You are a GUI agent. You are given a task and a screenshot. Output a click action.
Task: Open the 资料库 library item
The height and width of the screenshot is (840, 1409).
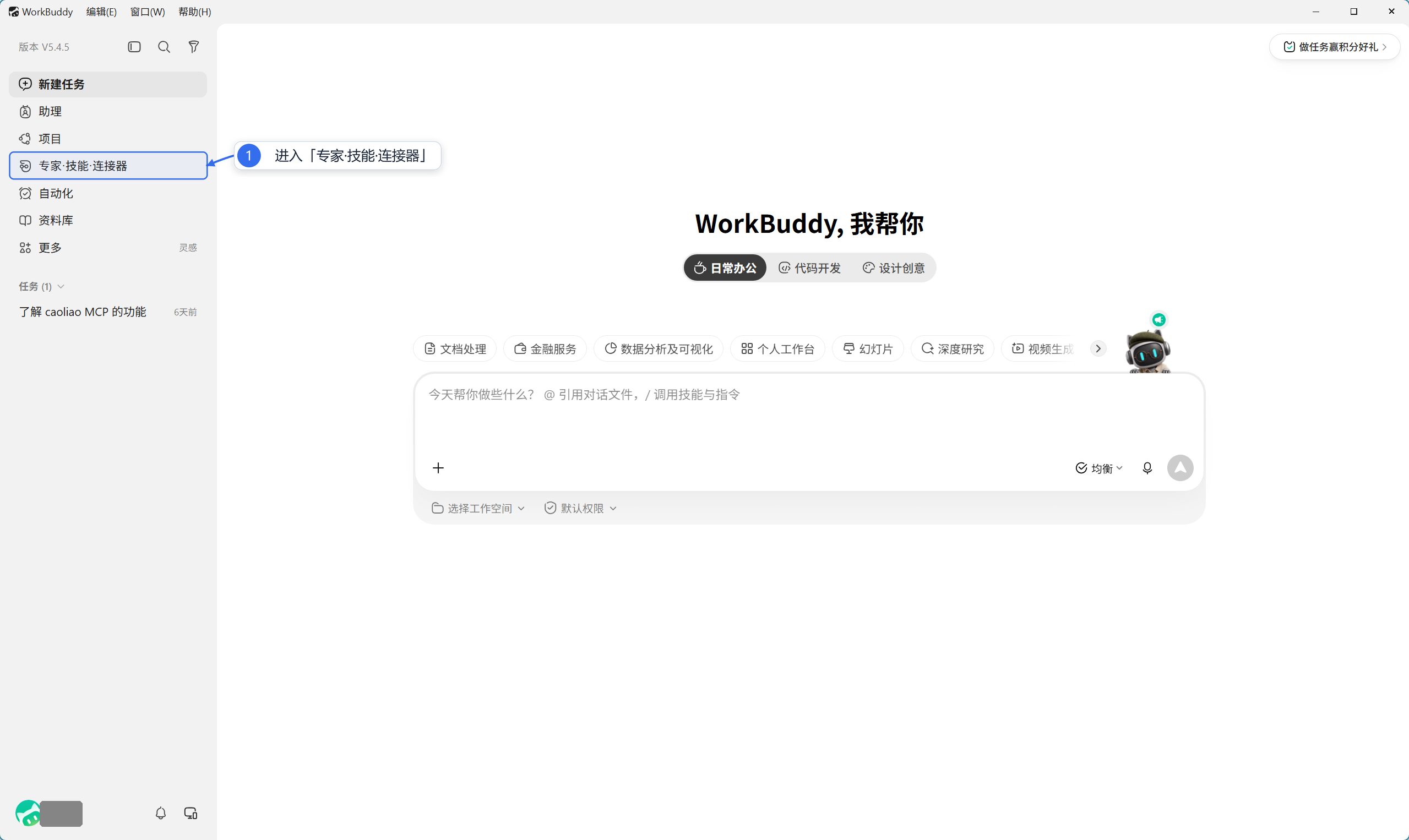click(108, 220)
